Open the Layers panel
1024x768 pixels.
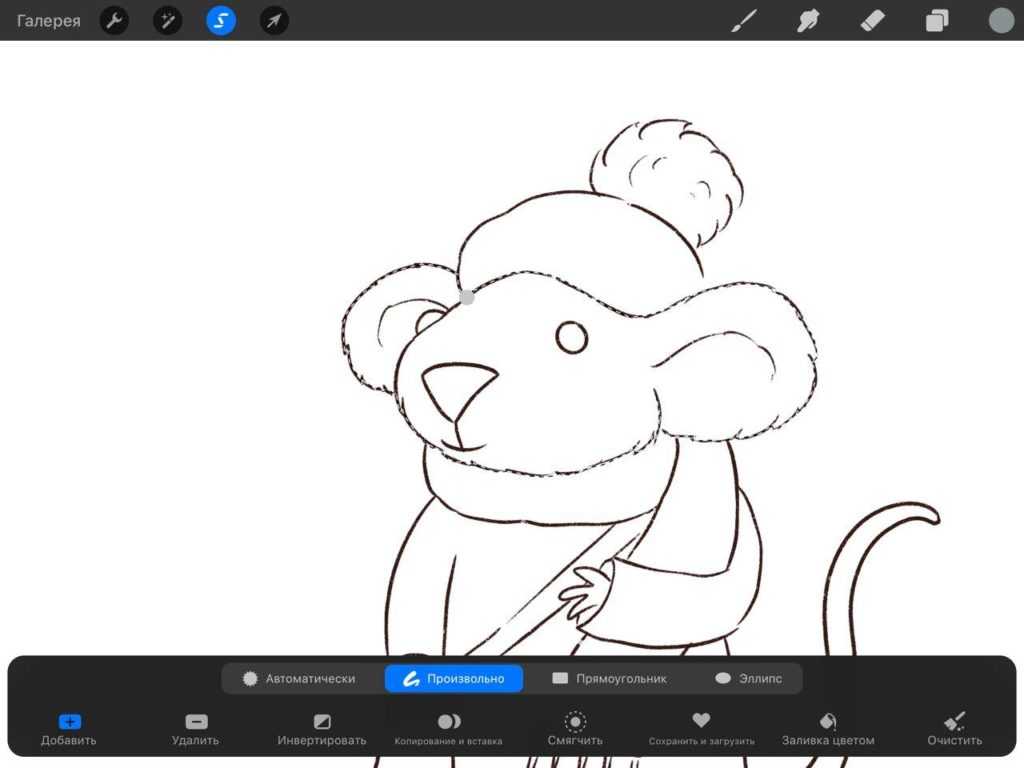[937, 20]
